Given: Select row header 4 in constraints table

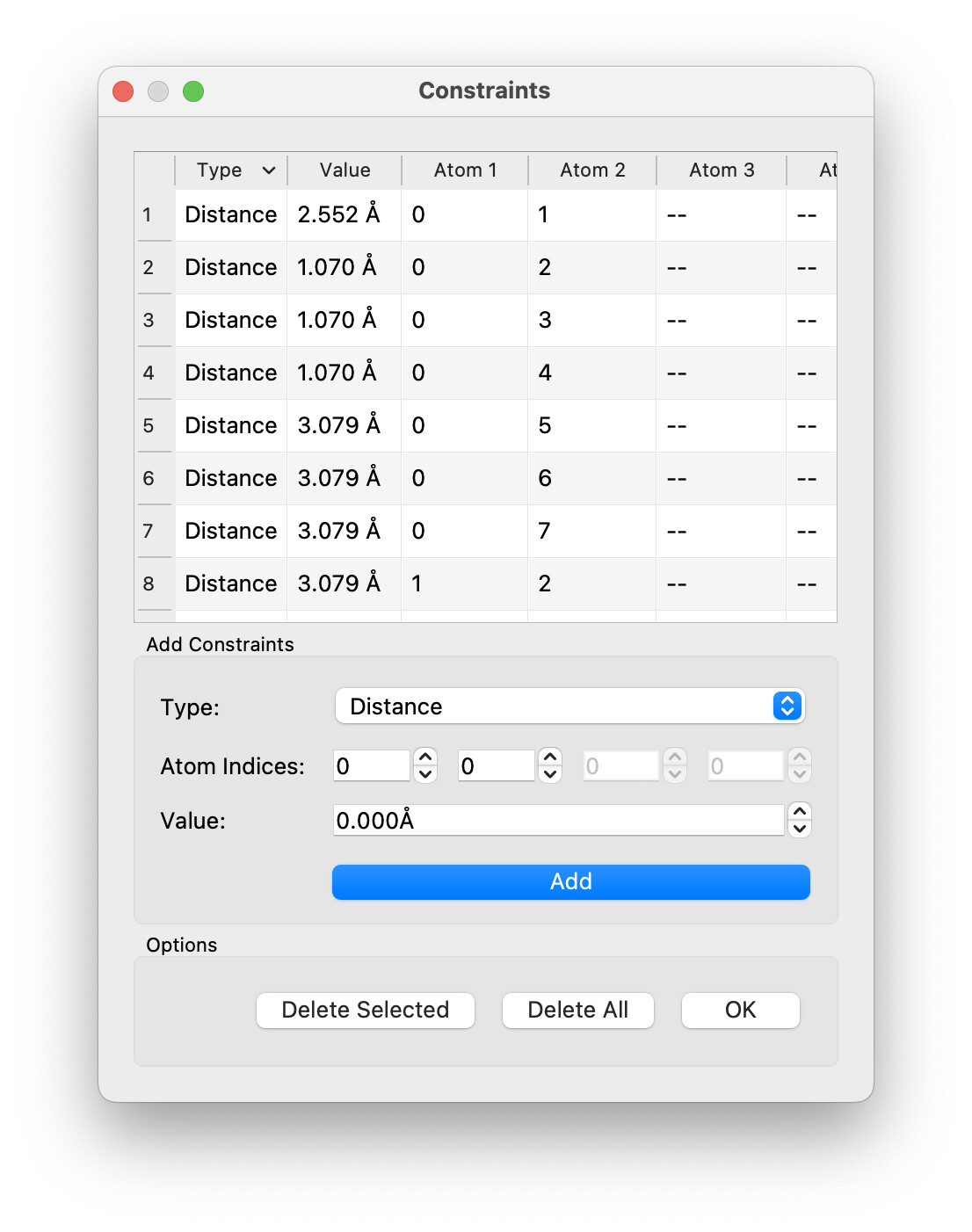Looking at the screenshot, I should pos(155,373).
